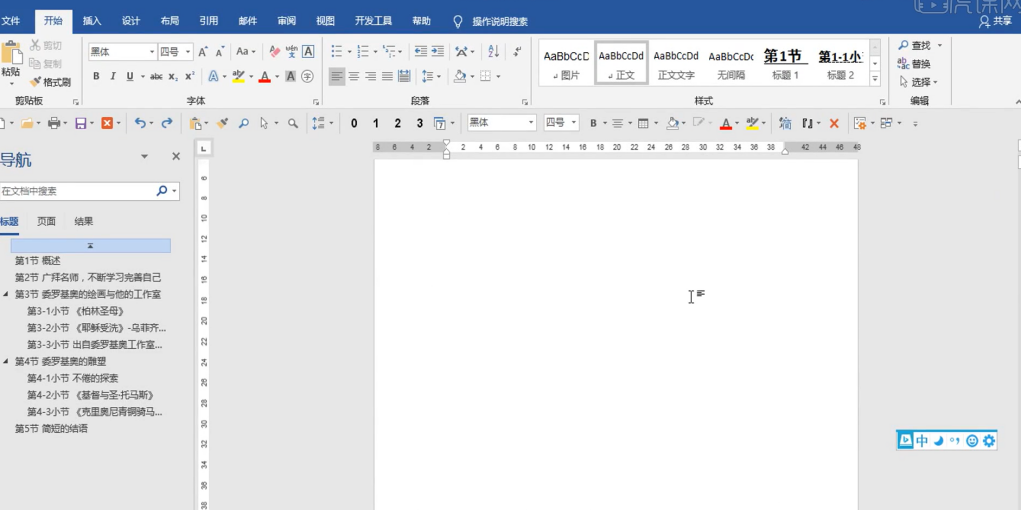Image resolution: width=1021 pixels, height=510 pixels.
Task: Click the Format Painter (格式刷) button
Action: point(50,82)
